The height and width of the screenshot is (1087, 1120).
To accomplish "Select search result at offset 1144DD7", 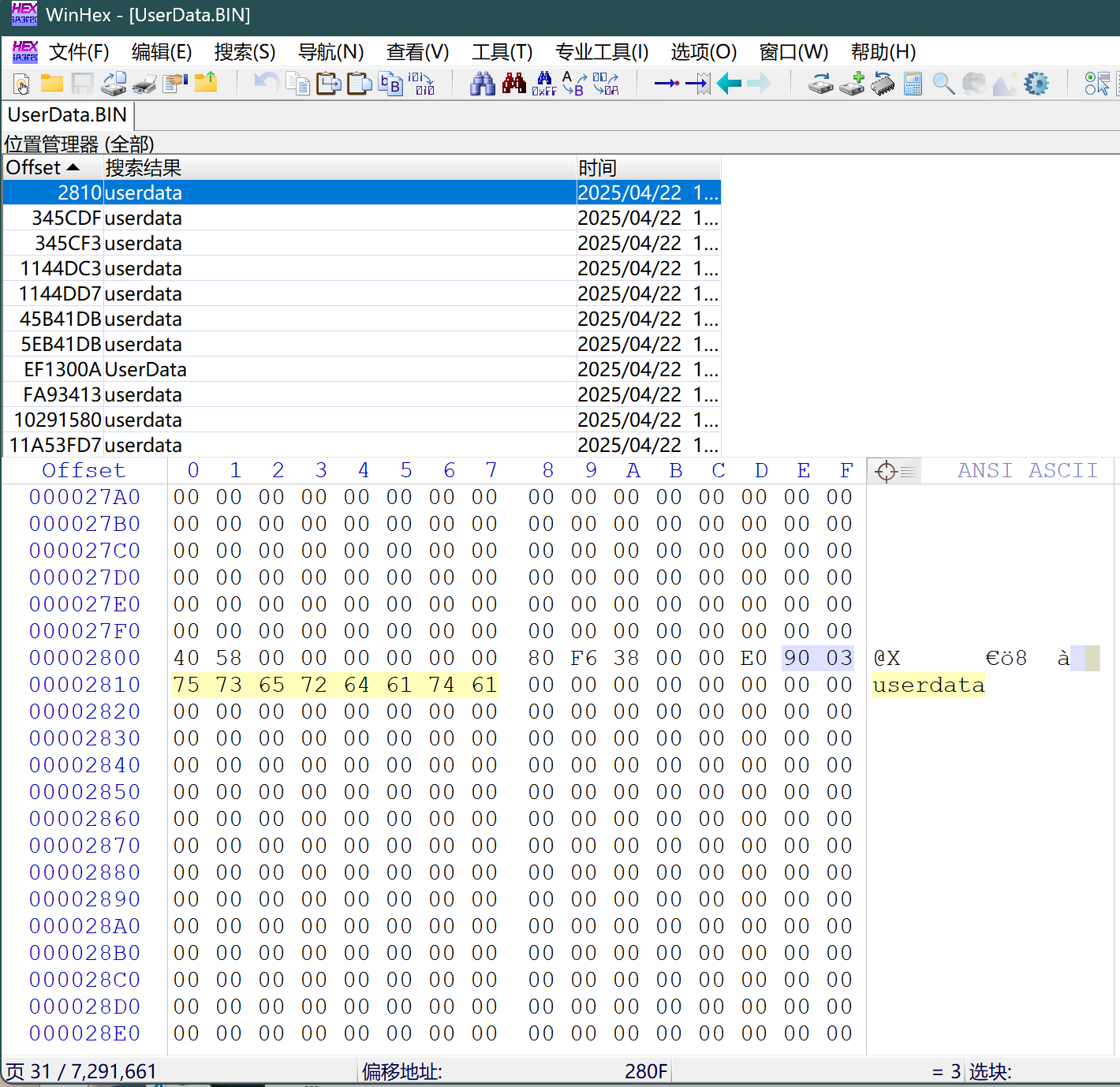I will pyautogui.click(x=361, y=293).
